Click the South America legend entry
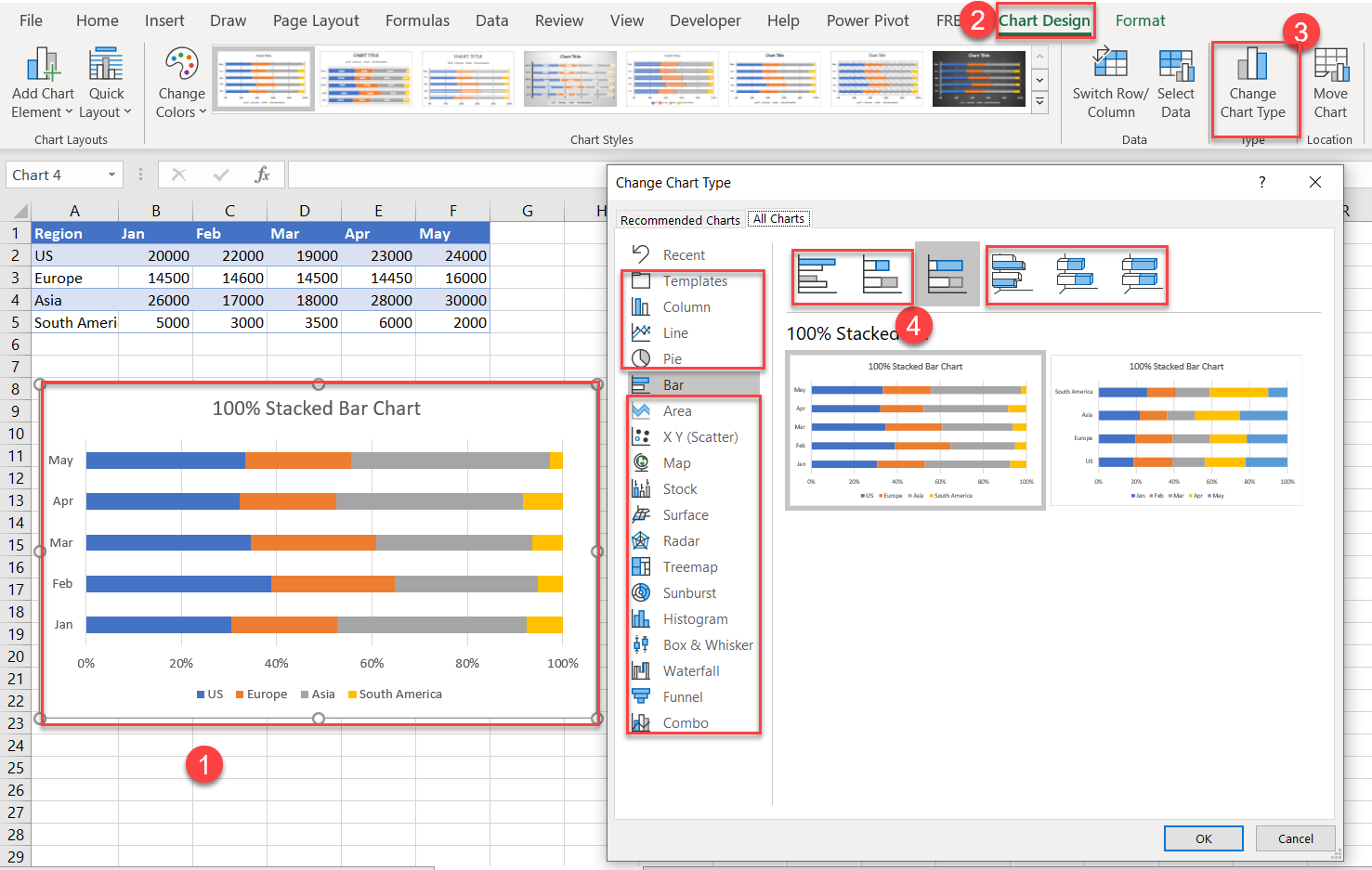The image size is (1372, 870). click(395, 694)
